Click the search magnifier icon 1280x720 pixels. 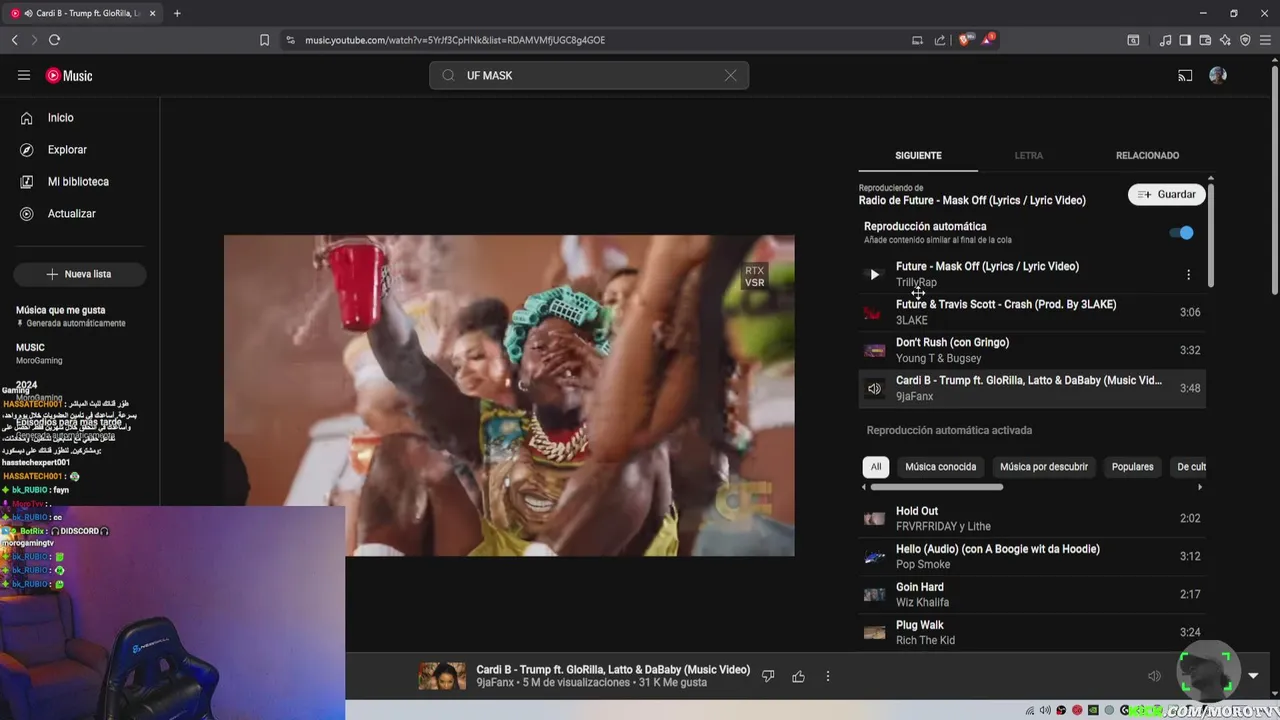pyautogui.click(x=448, y=75)
